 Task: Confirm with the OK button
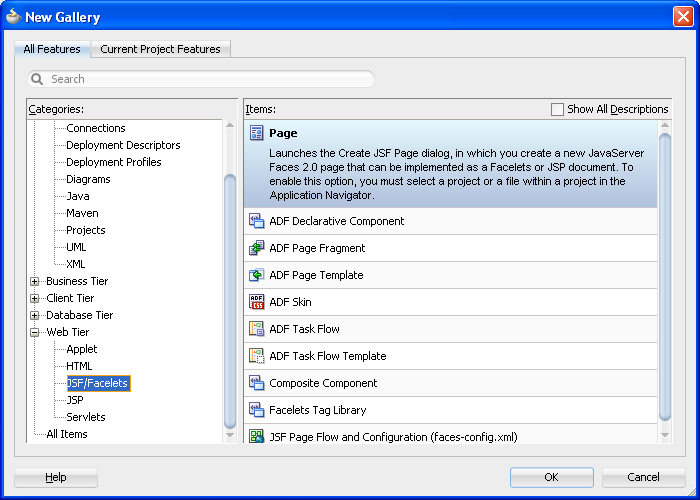tap(552, 477)
